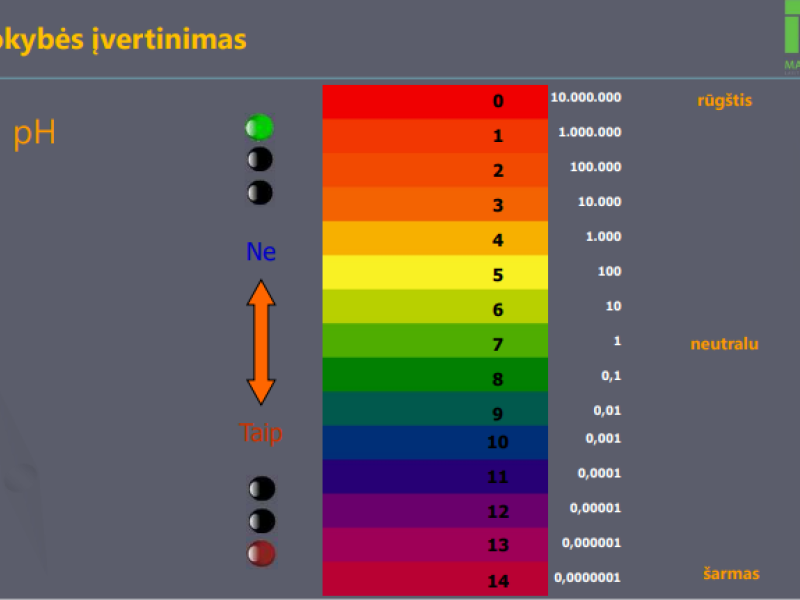Click the large "pH" label
The image size is (800, 600).
pos(34,134)
